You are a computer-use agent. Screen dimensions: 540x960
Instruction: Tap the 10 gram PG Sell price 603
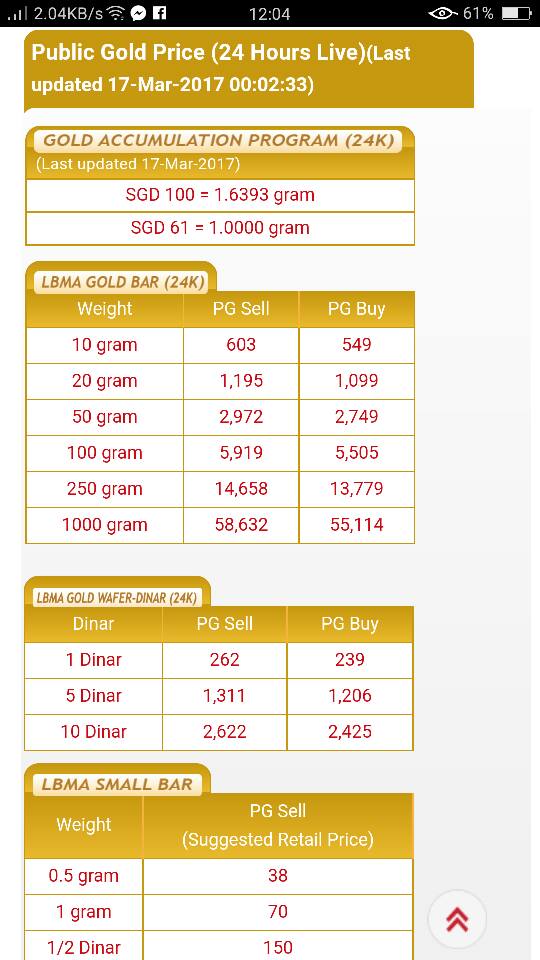coord(241,345)
